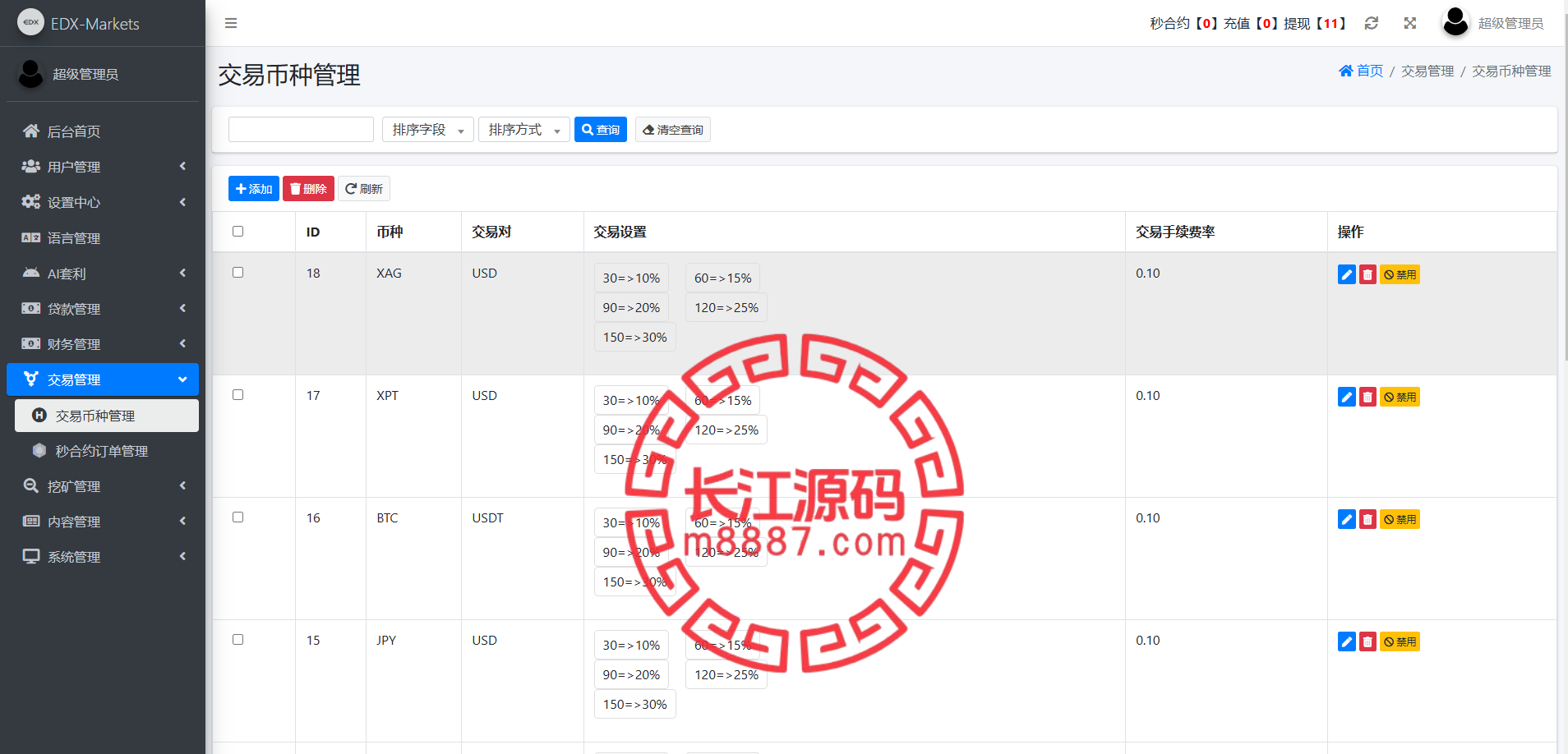Click the home icon in breadcrumb

1346,71
